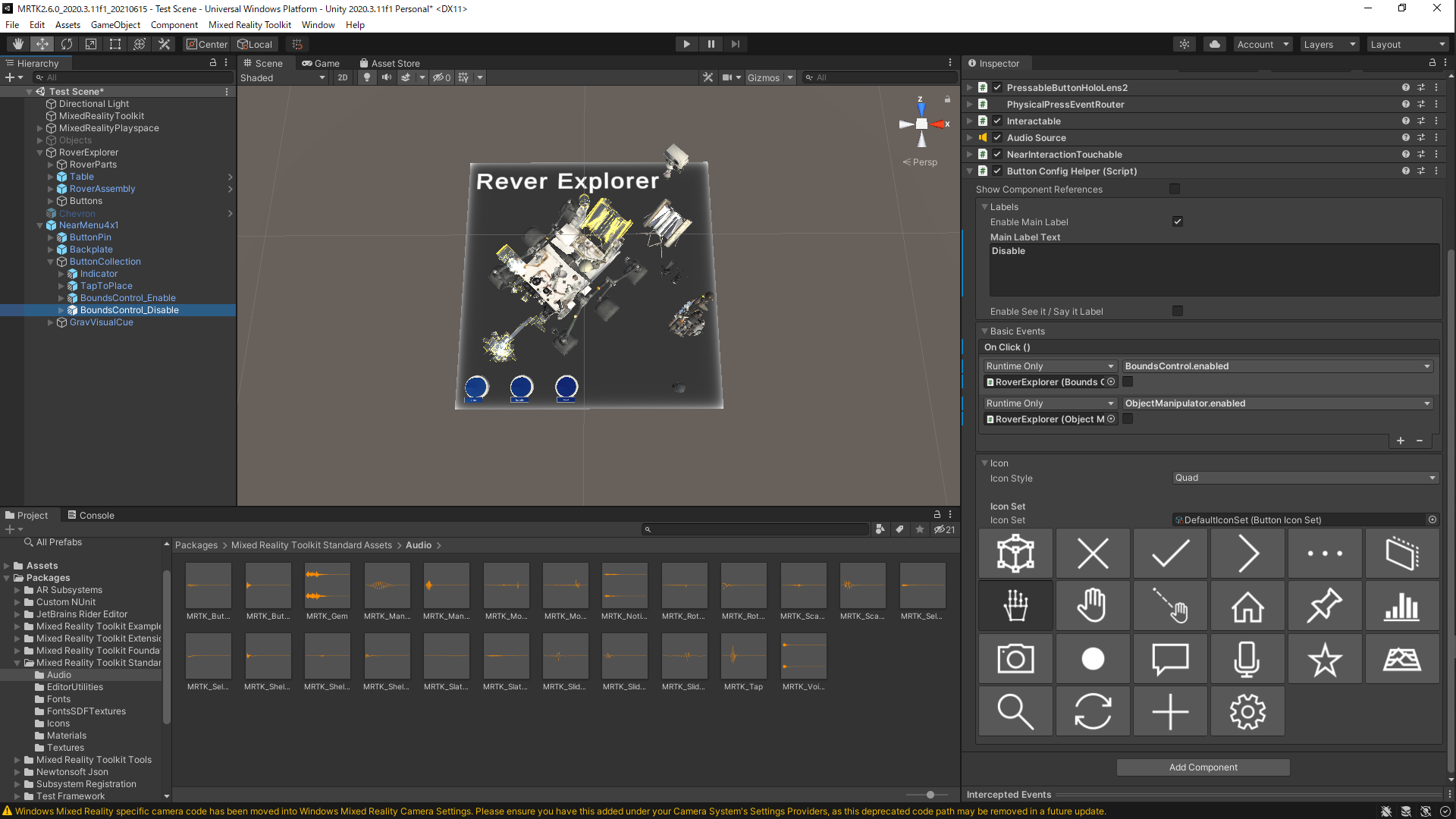
Task: Click the Audio breadcrumb in the project path
Action: [x=418, y=545]
